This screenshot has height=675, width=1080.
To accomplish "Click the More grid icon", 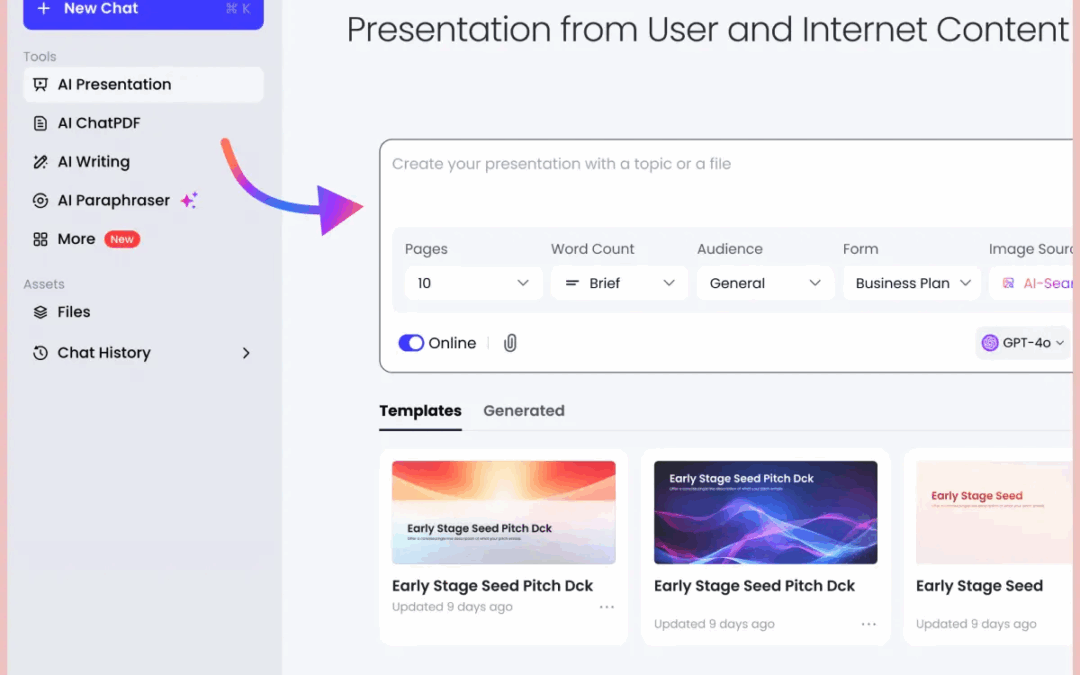I will [40, 240].
